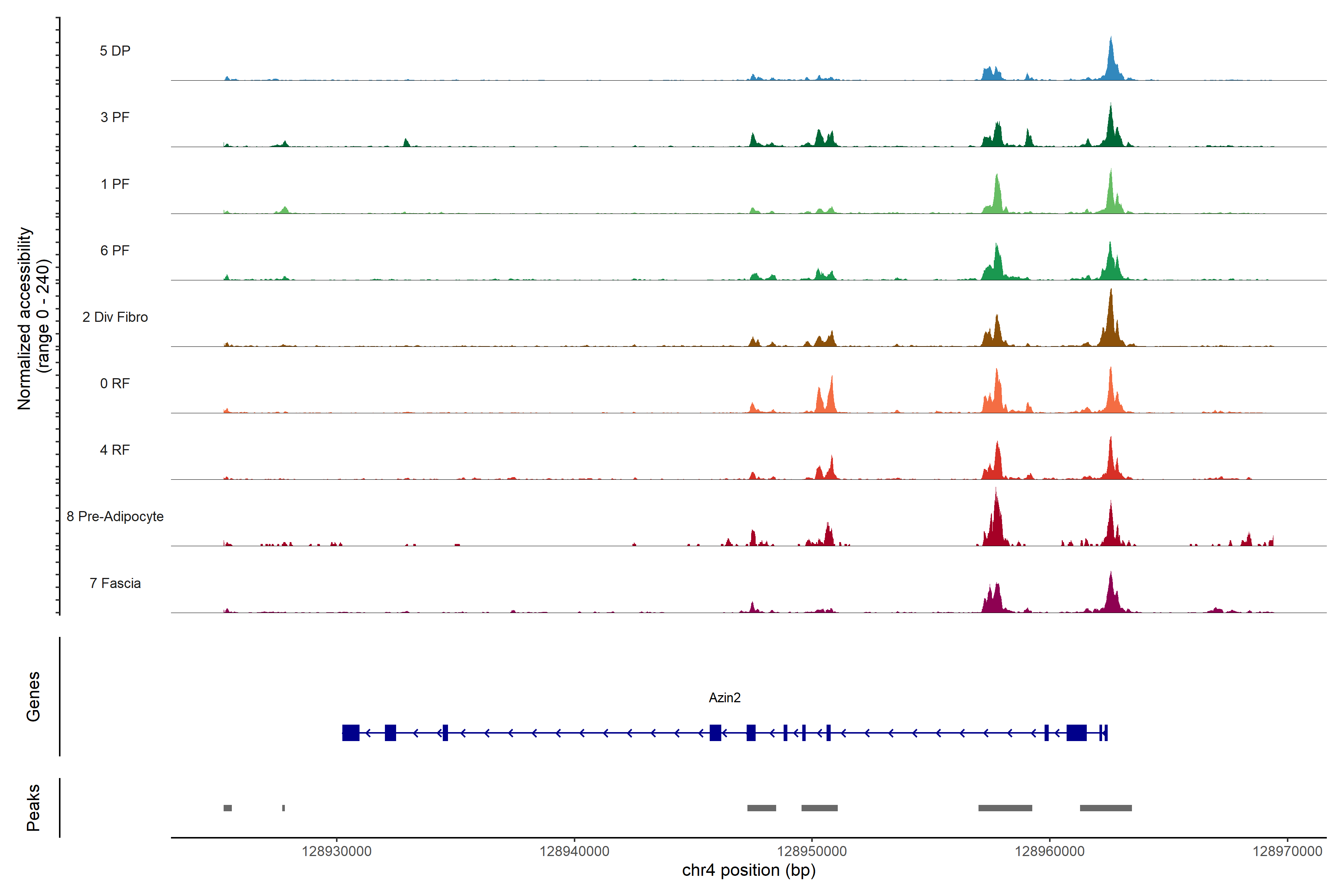Click the 4 RF track label
The width and height of the screenshot is (1344, 896).
click(115, 450)
